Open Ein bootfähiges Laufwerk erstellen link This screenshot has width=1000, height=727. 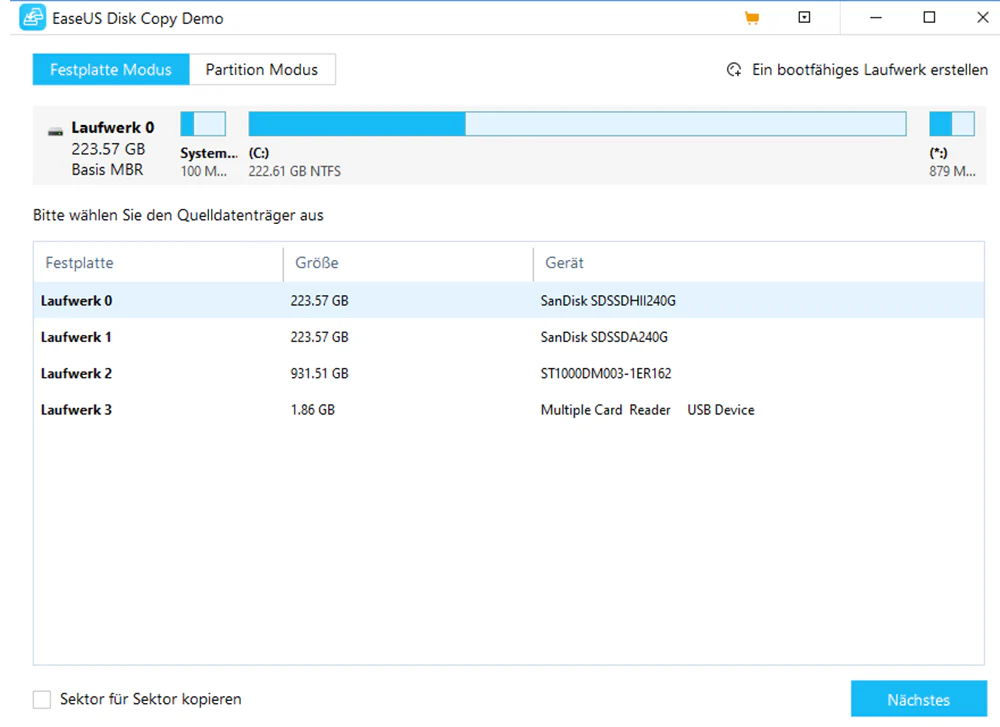point(869,70)
